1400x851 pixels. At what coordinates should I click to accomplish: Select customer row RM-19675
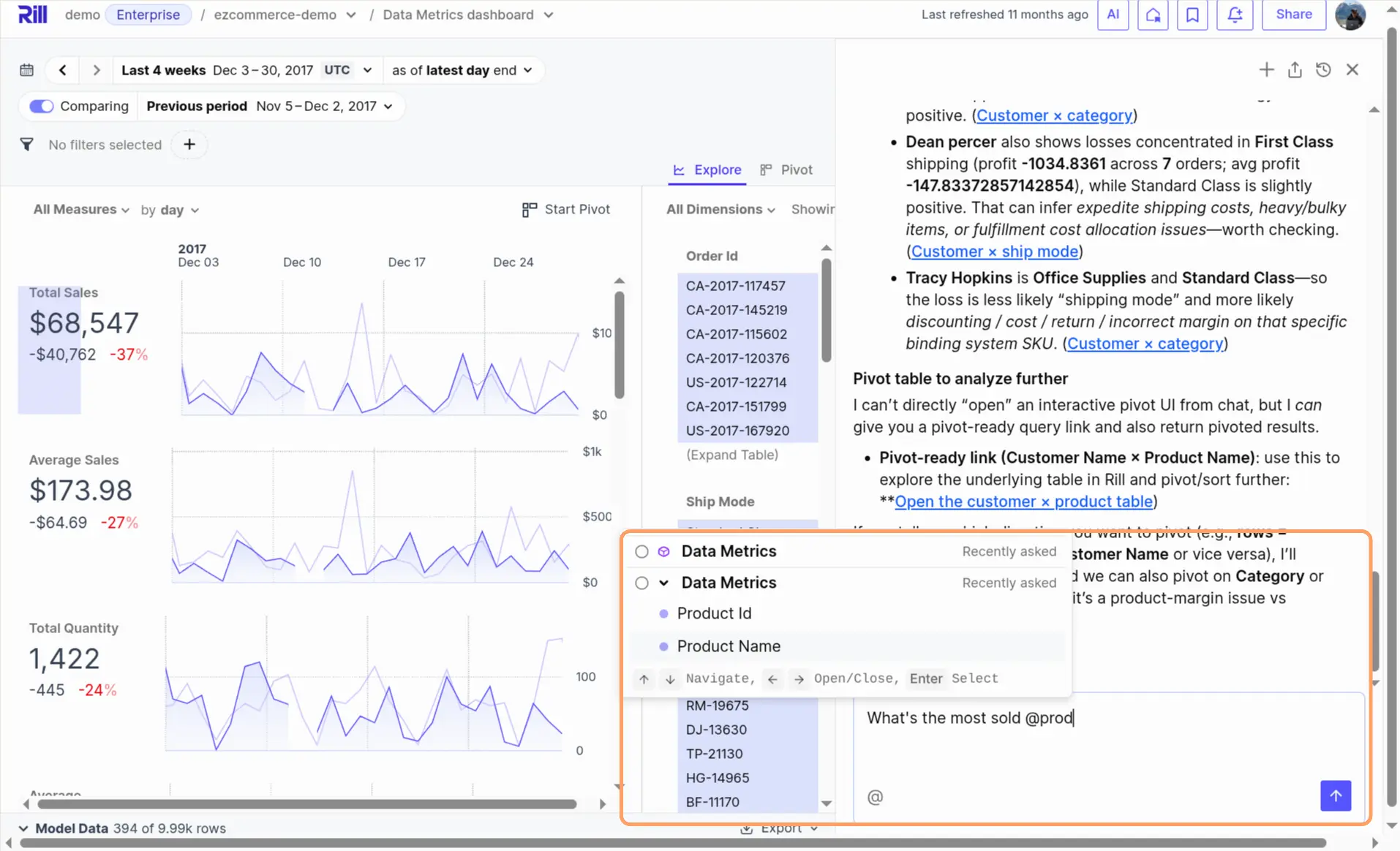pyautogui.click(x=748, y=706)
